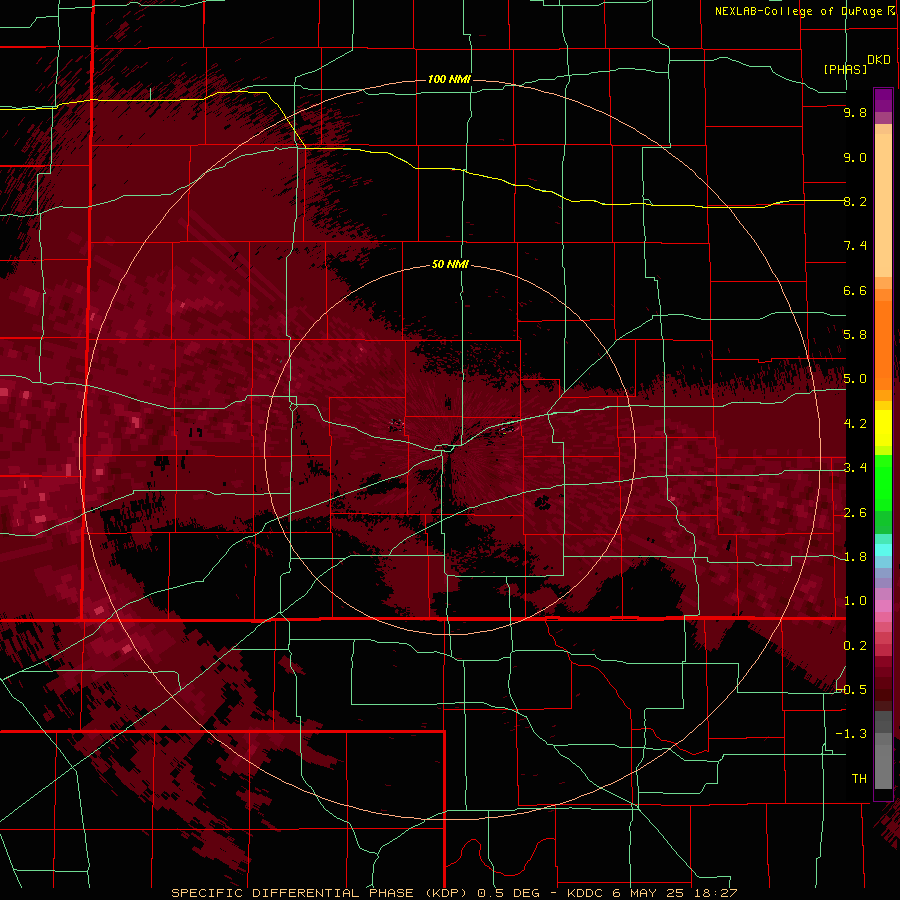The width and height of the screenshot is (900, 900).
Task: Click the 3.4 value on the color scale
Action: (855, 468)
